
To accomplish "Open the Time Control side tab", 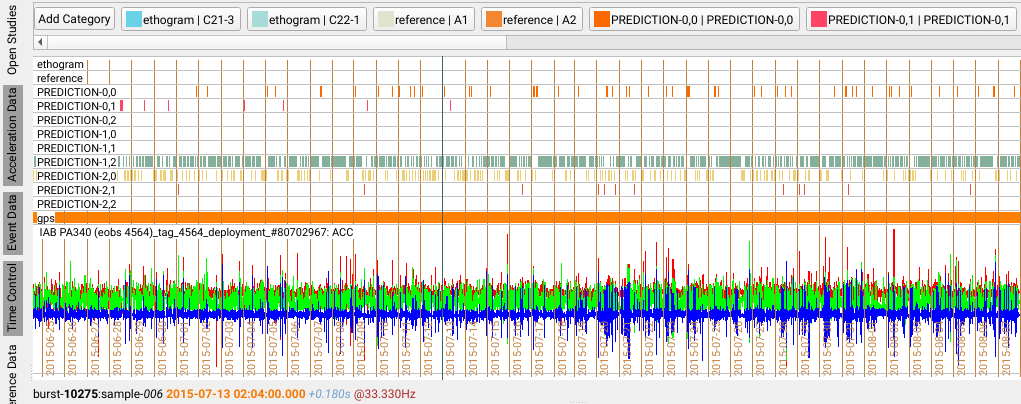I will tap(12, 298).
